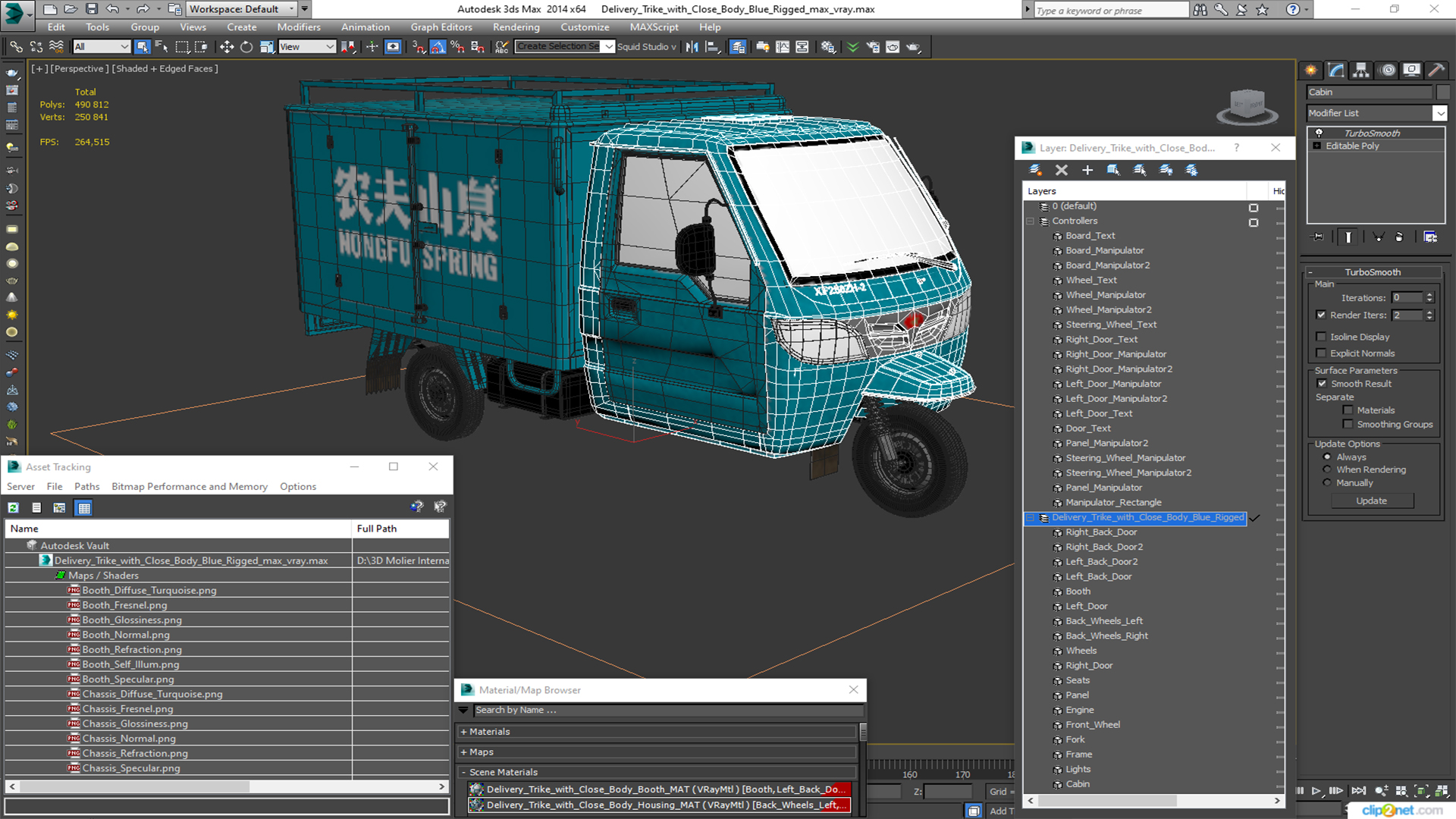Viewport: 1456px width, 819px height.
Task: Click Delete layer X icon in Layer dialog
Action: click(x=1062, y=170)
